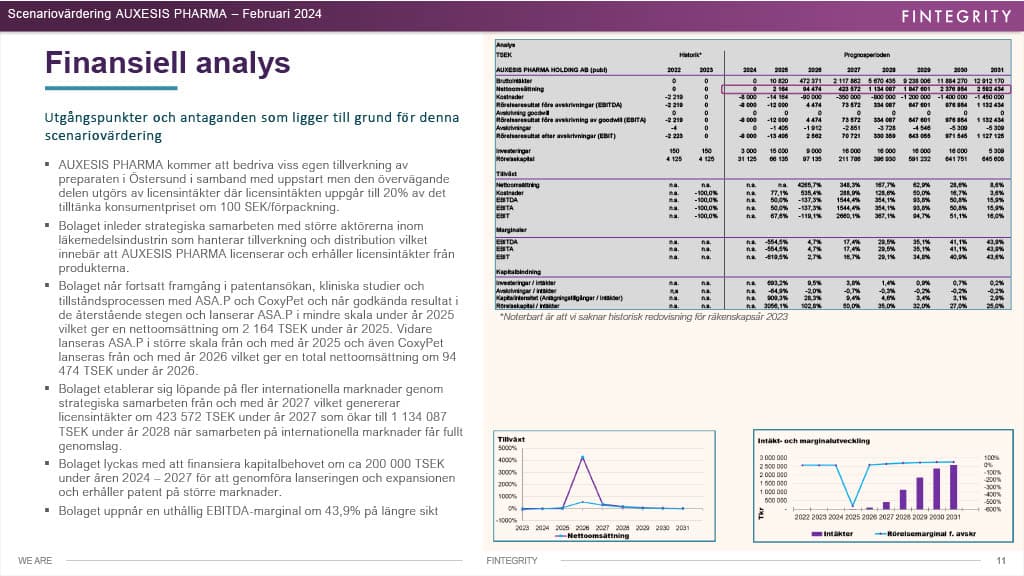The image size is (1024, 576).
Task: Click the purple peak in the Tillväxt chart
Action: (x=583, y=457)
